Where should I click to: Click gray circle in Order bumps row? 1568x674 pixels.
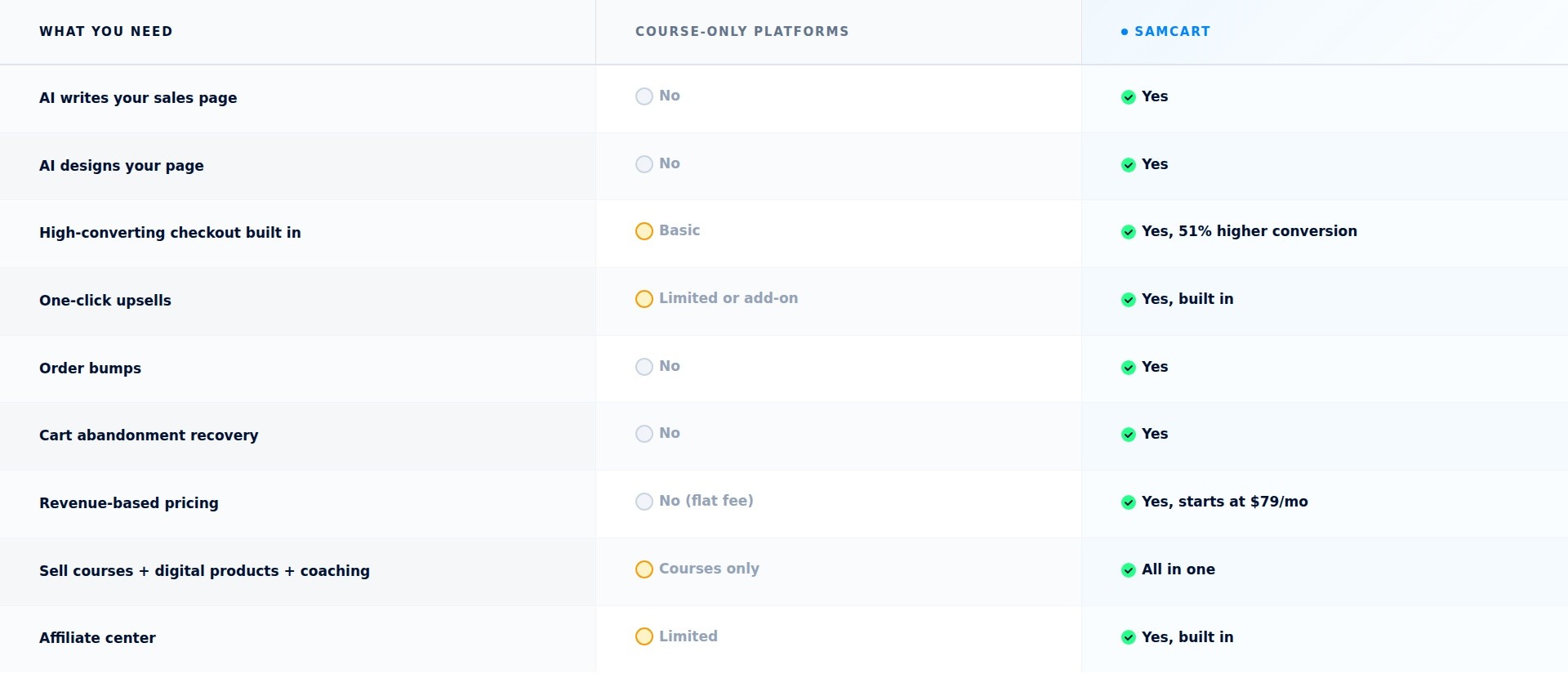644,367
